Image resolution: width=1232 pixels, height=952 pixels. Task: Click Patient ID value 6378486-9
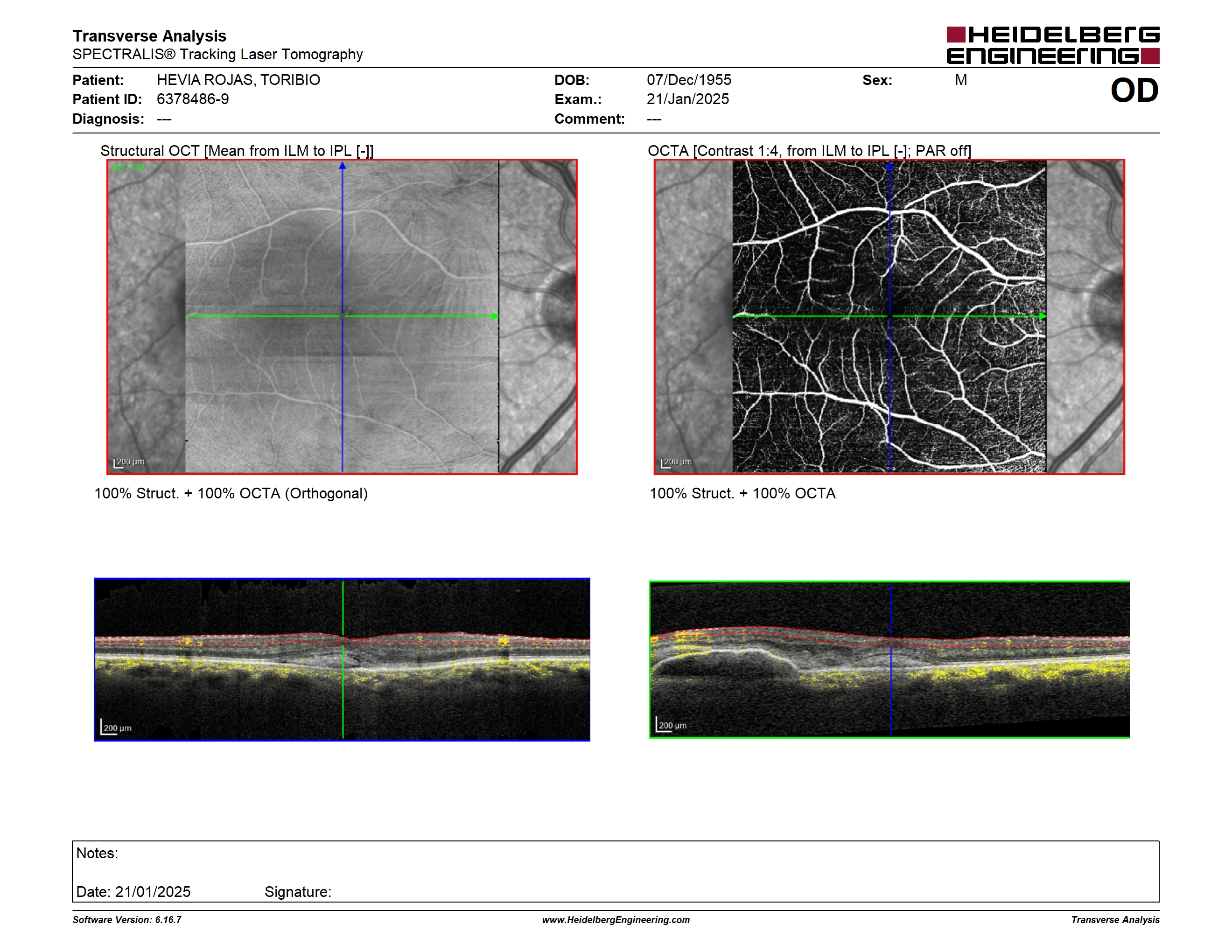point(193,99)
